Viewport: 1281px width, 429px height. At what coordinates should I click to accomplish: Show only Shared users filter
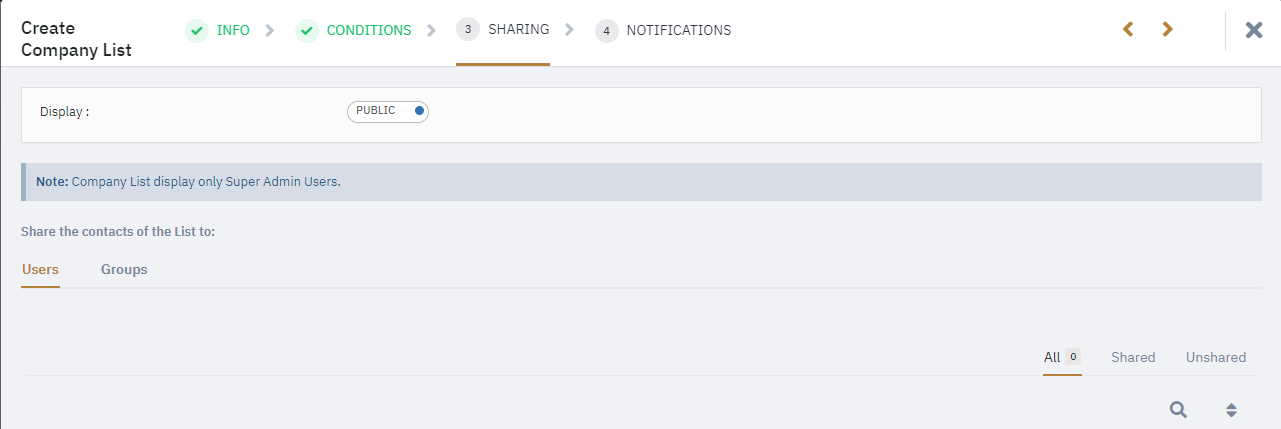[x=1133, y=357]
